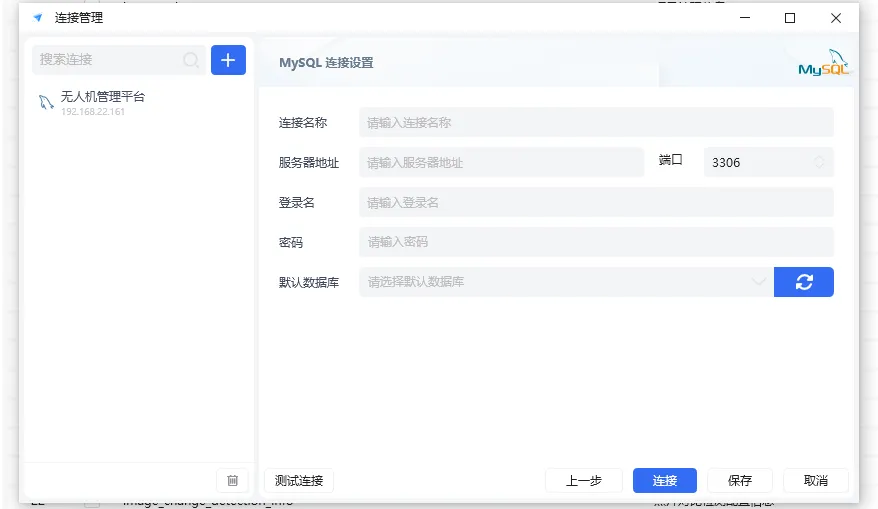Screen dimensions: 878x509
Task: Click the trash delete icon
Action: pyautogui.click(x=232, y=480)
